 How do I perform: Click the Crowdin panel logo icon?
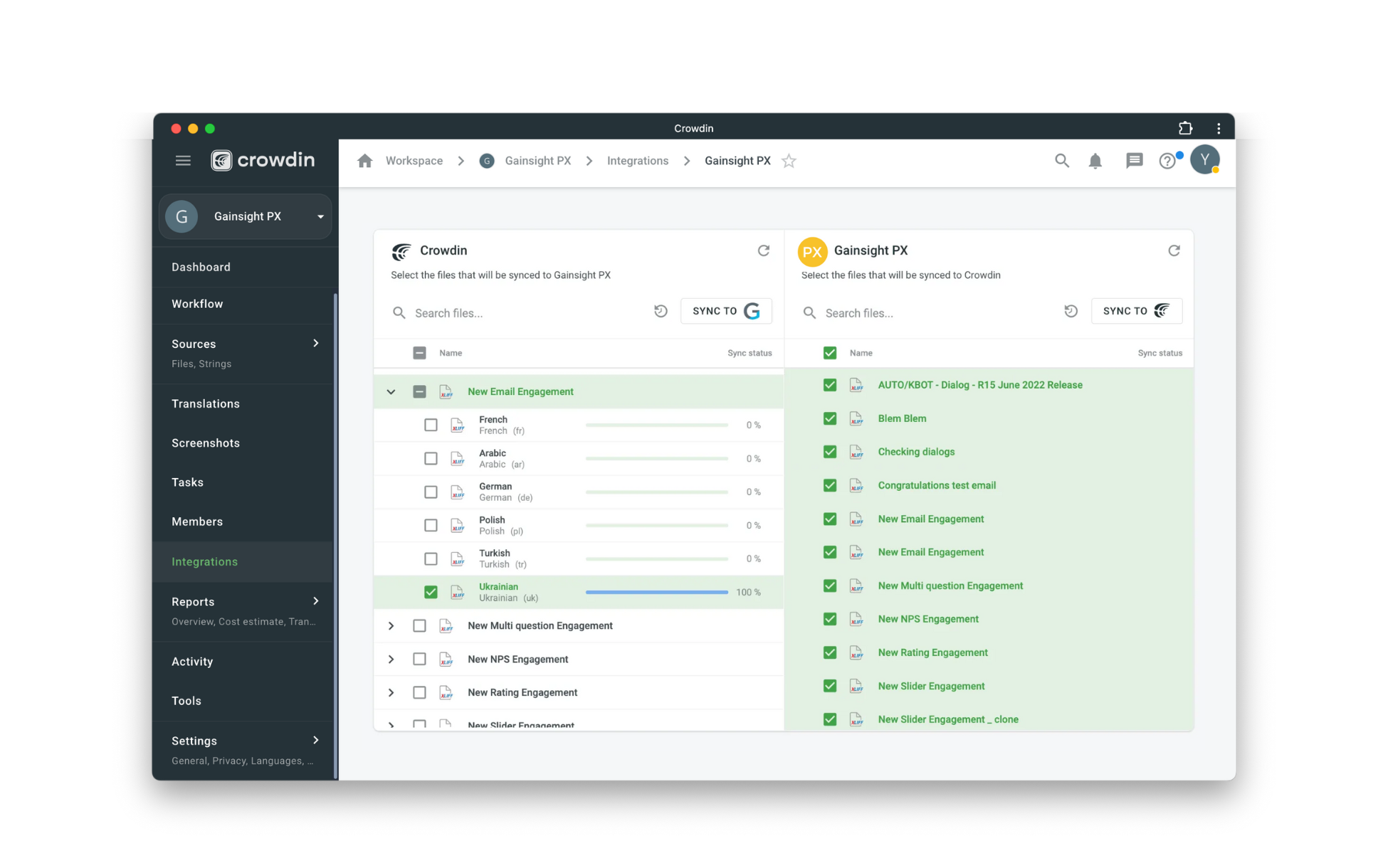point(401,251)
